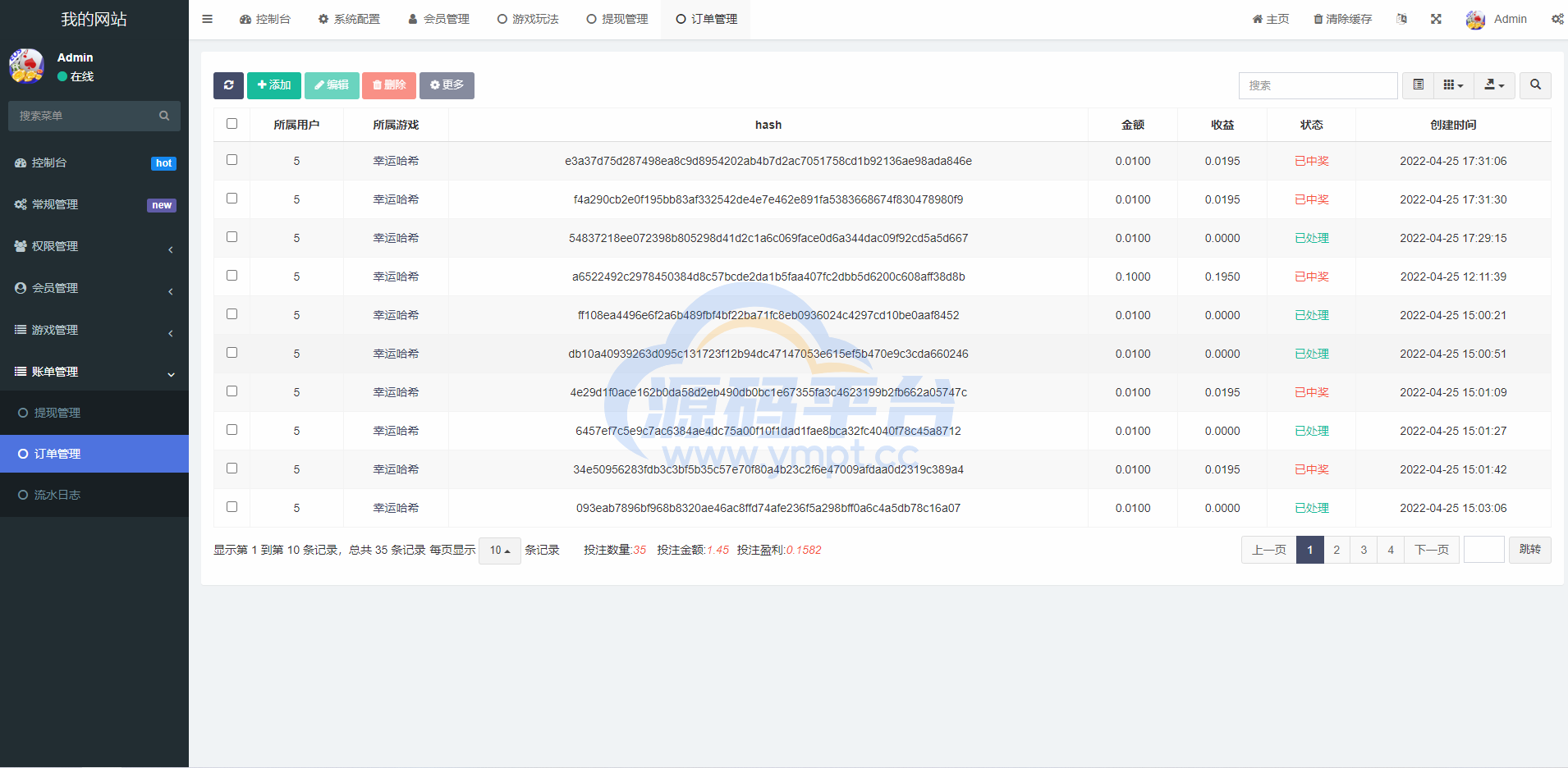Screen dimensions: 1568x768
Task: Toggle the table card view icon
Action: (x=1418, y=85)
